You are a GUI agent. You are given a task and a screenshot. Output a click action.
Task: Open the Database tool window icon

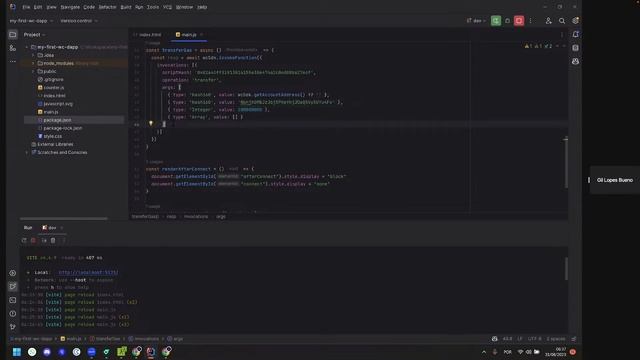point(576,48)
